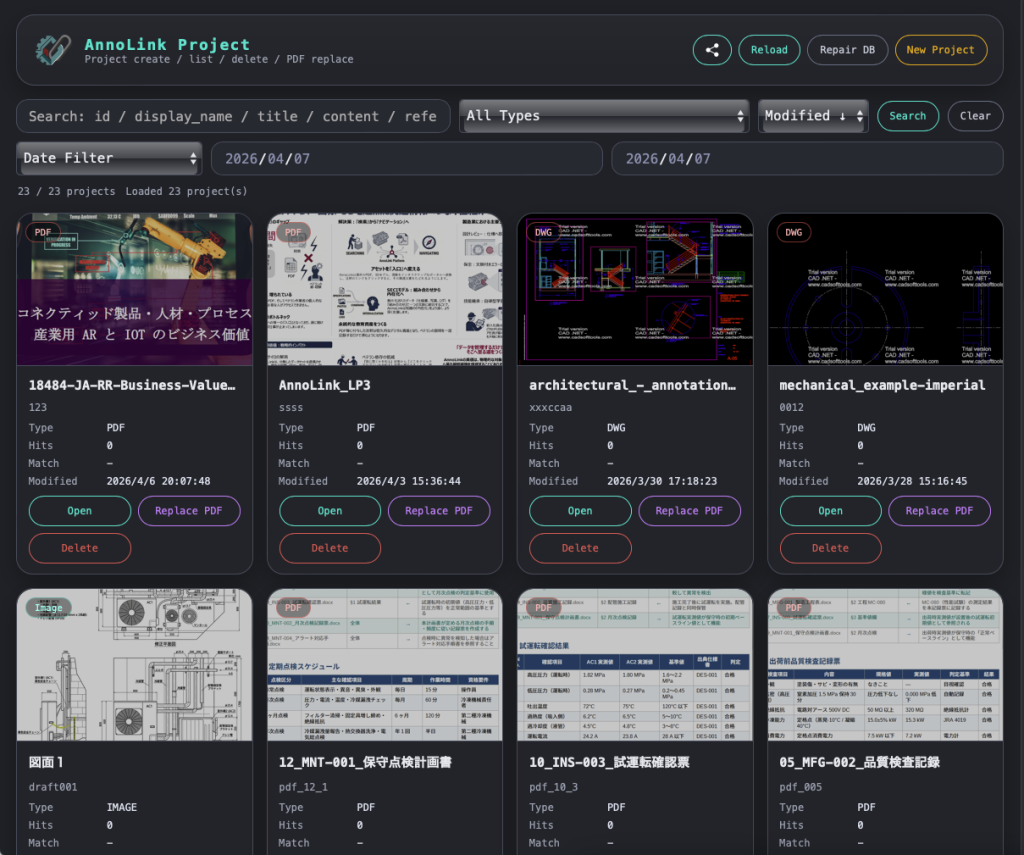Click DWG badge on mechanical_example-imperial thumbnail

(793, 233)
